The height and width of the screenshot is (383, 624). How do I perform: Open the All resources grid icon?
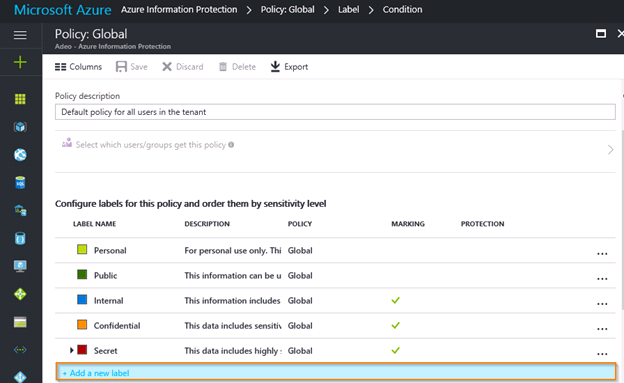[x=20, y=99]
